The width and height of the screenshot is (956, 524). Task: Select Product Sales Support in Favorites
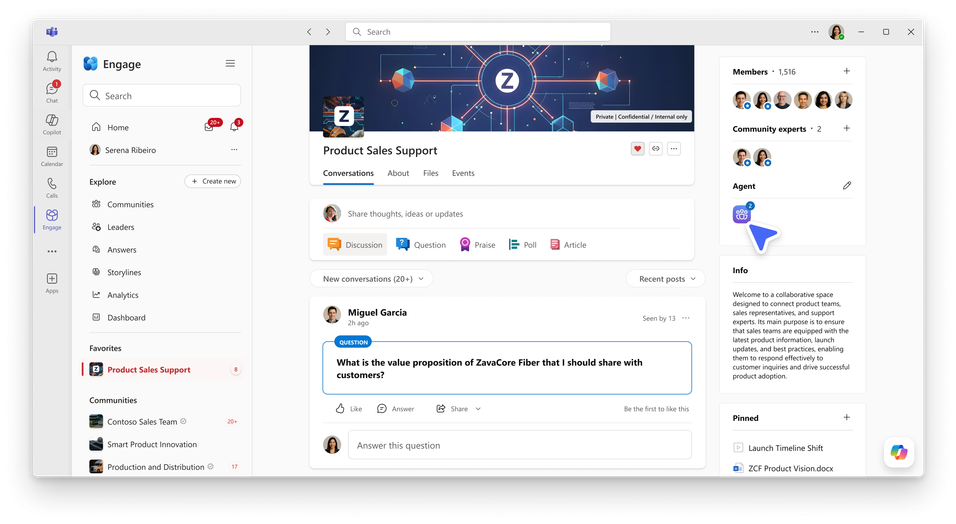click(x=162, y=370)
